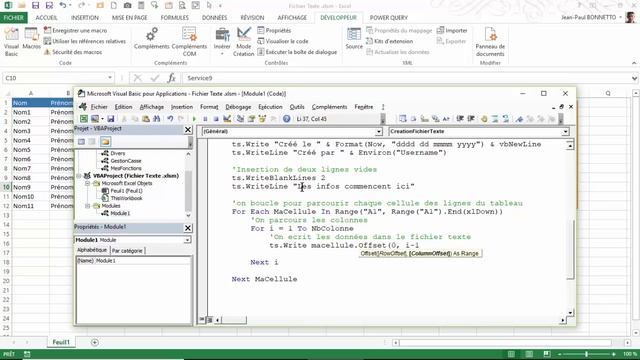Image resolution: width=640 pixels, height=360 pixels.
Task: Click Enregistrer une macro
Action: click(76, 31)
